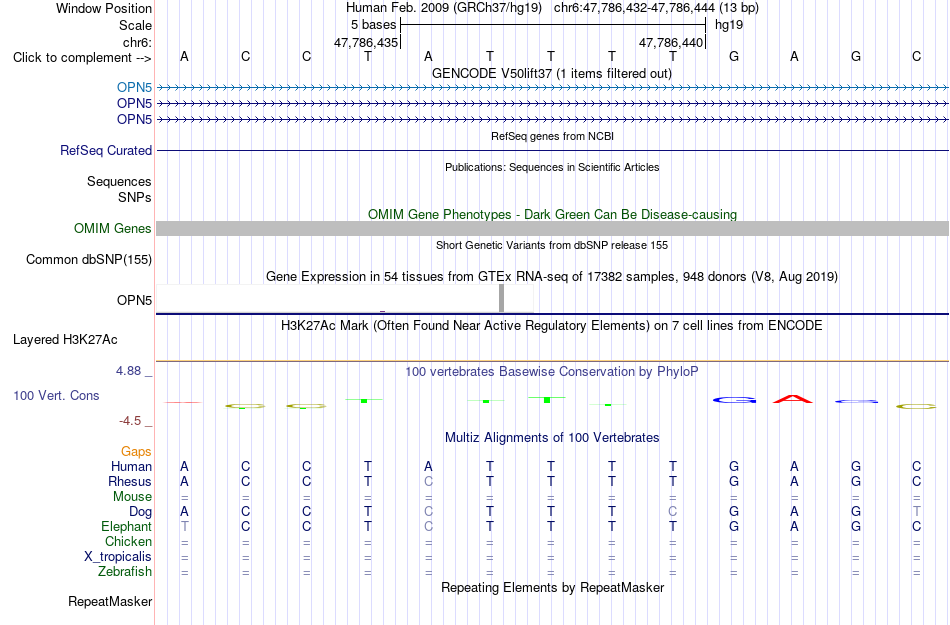The height and width of the screenshot is (625, 950).
Task: Select the SNPs label of Publications track
Action: 135,197
